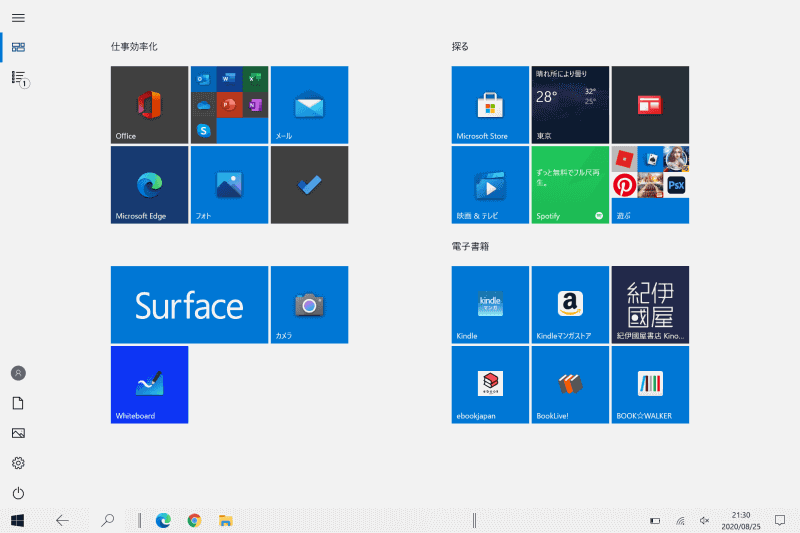Viewport: 800px width, 533px height.
Task: Open the Outlook mini tile
Action: (x=204, y=79)
